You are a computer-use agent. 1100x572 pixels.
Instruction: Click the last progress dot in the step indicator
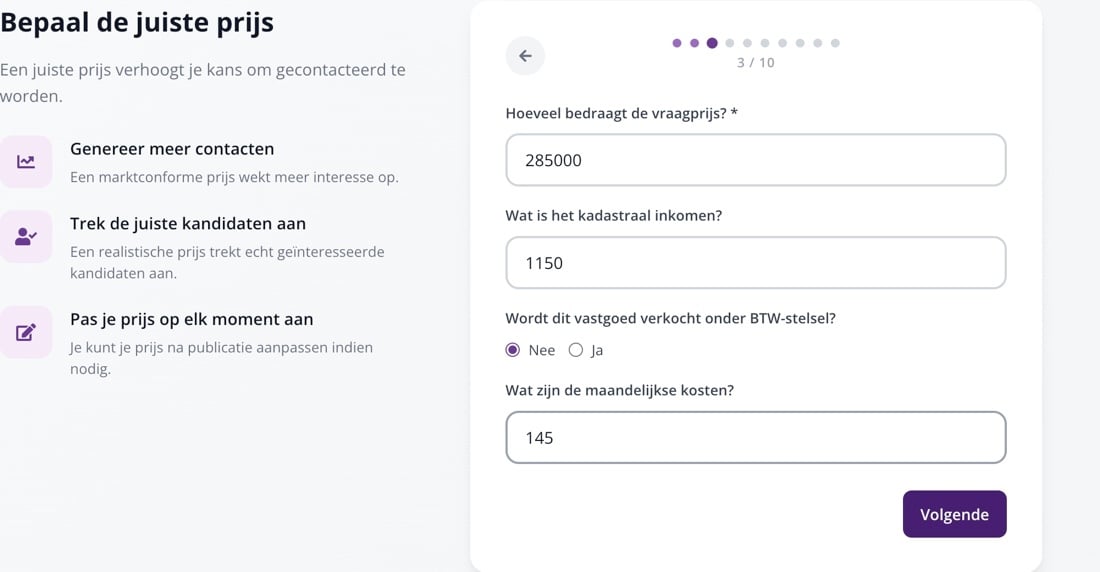835,43
